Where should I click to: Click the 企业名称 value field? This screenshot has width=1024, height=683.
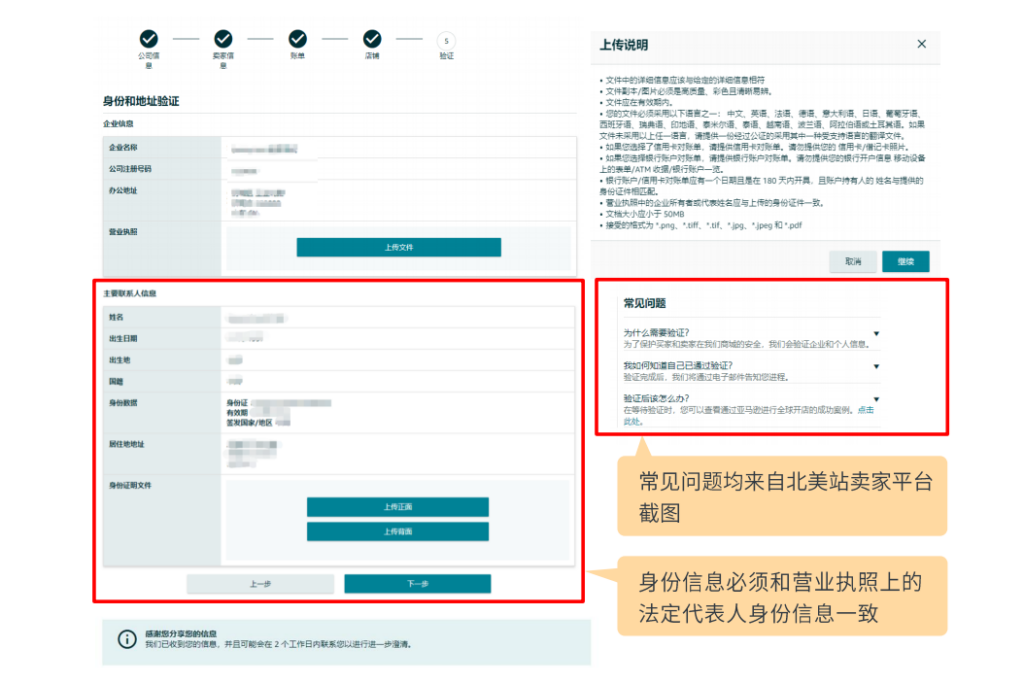(397, 148)
